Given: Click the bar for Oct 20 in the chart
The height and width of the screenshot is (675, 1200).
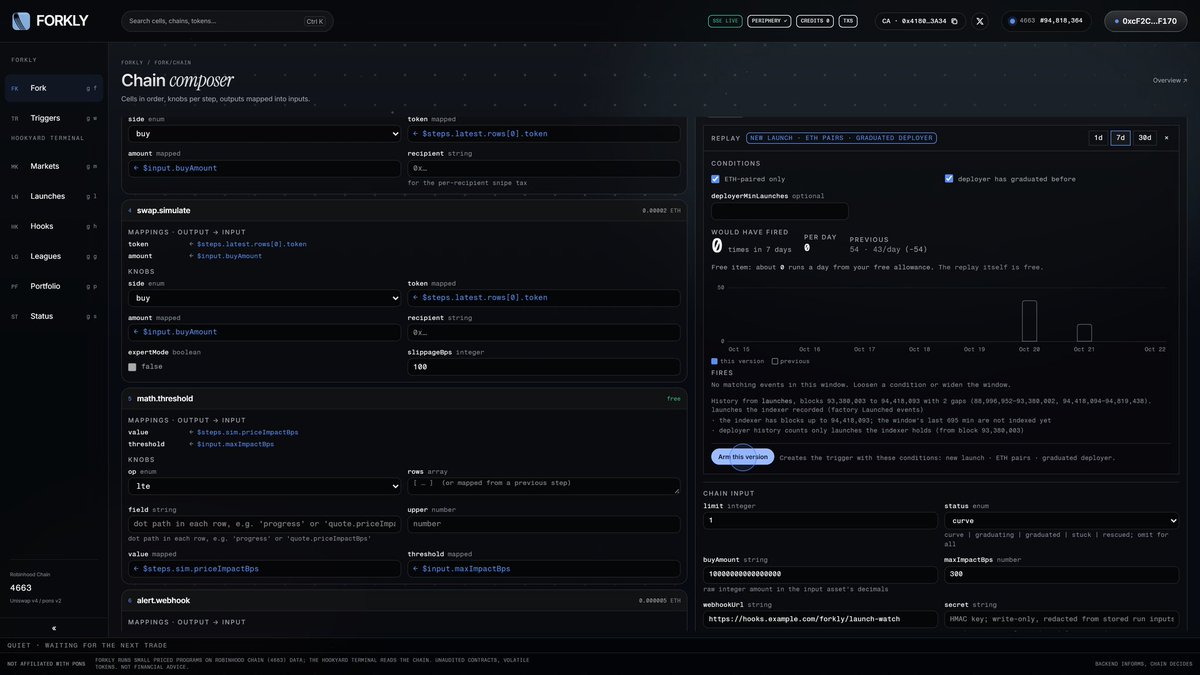Looking at the screenshot, I should [1029, 321].
